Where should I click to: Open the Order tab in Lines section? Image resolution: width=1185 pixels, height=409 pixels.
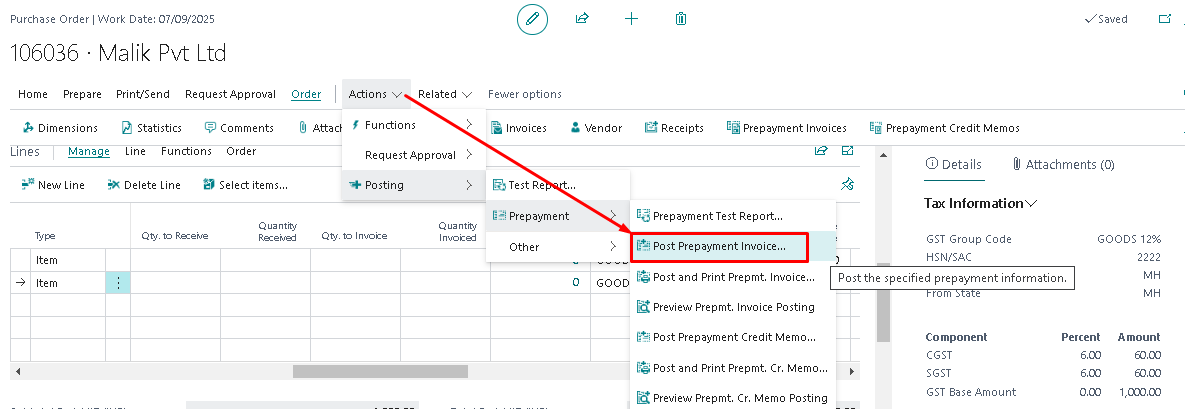(241, 151)
